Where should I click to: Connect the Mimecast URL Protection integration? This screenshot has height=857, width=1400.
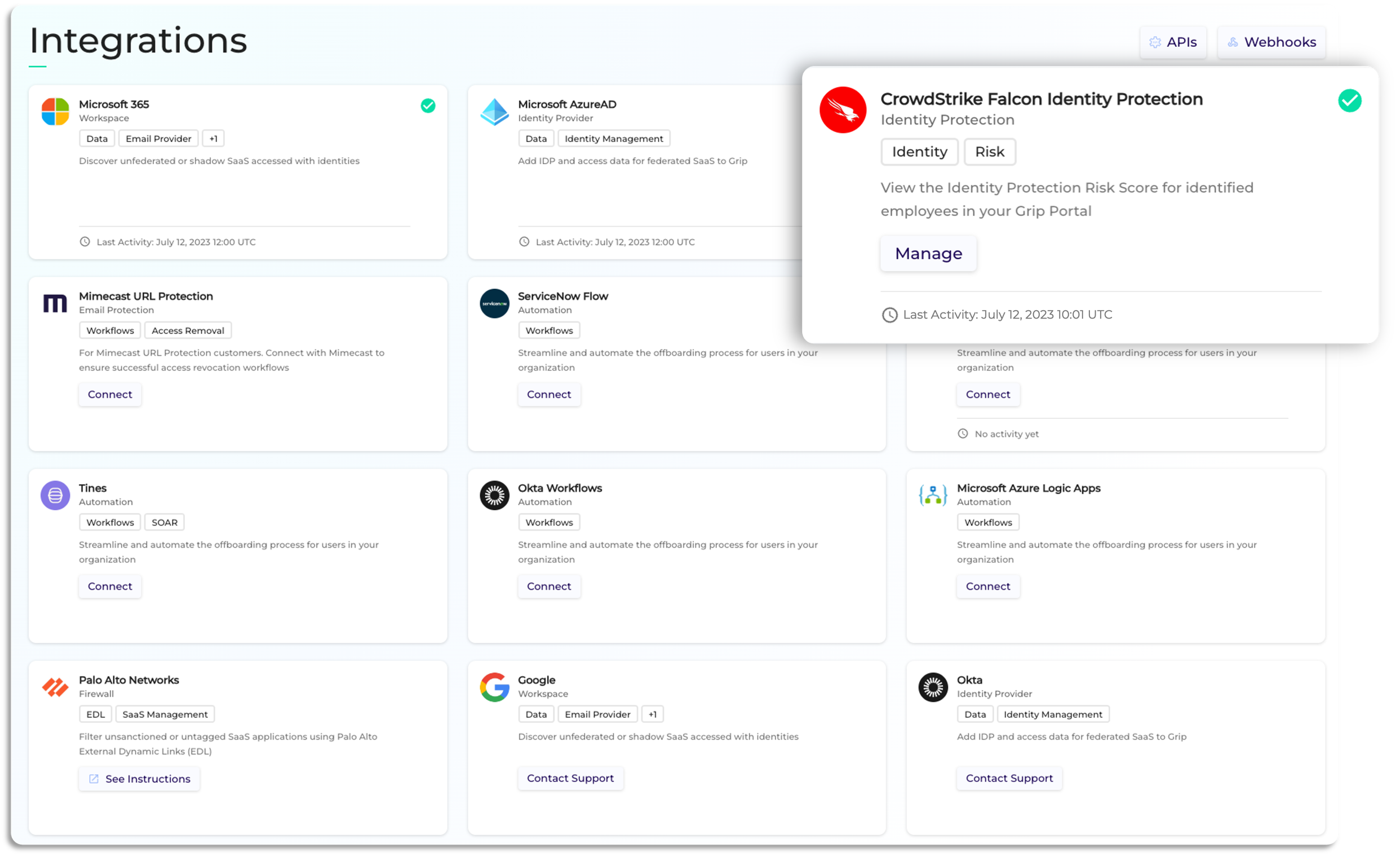[110, 395]
